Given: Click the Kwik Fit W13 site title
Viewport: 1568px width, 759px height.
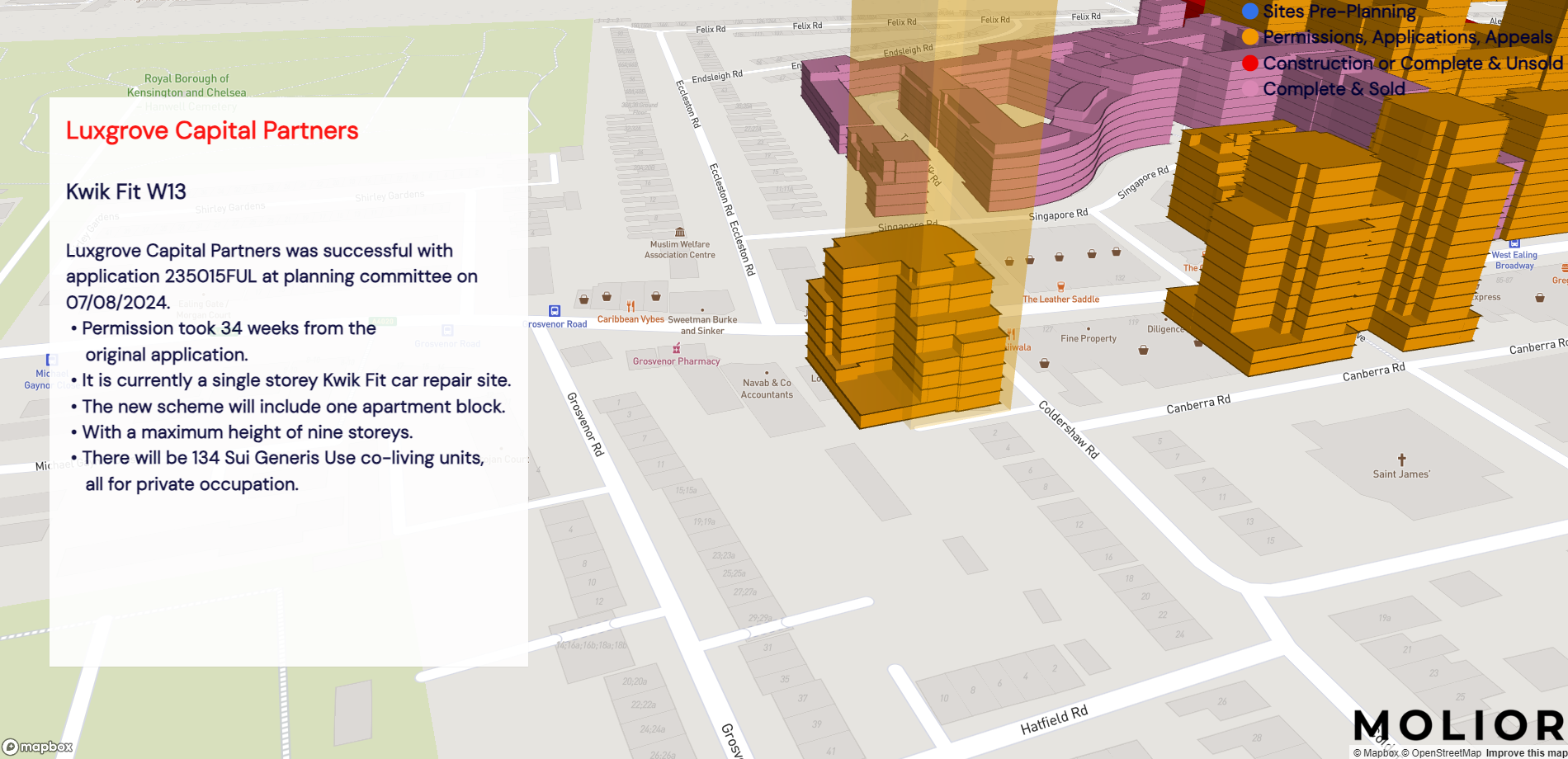Looking at the screenshot, I should [126, 191].
